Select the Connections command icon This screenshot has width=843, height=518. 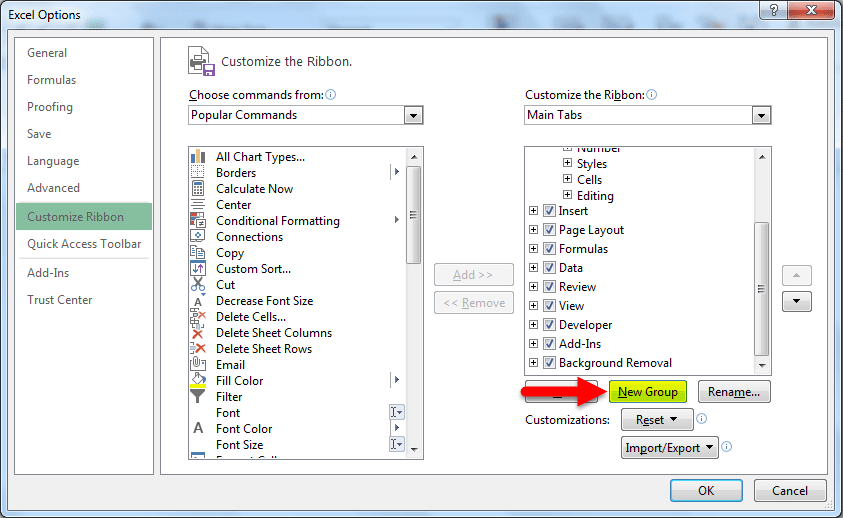(198, 236)
